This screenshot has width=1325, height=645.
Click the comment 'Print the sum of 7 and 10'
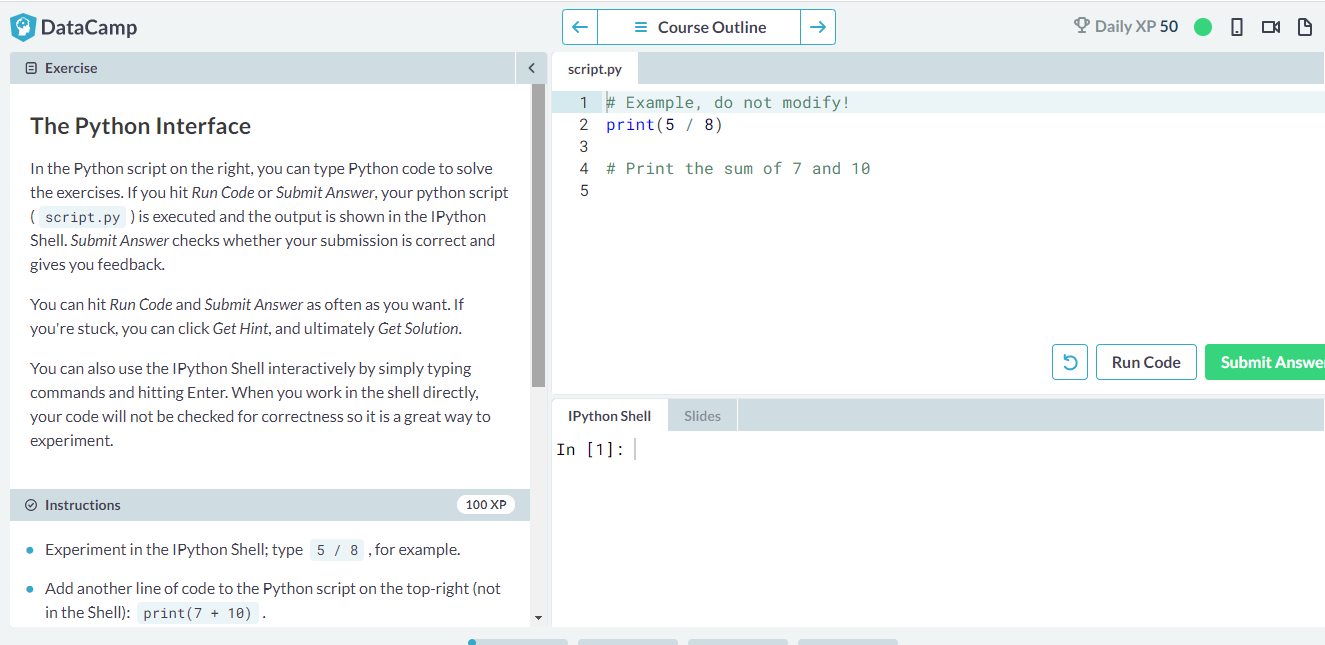coord(738,169)
